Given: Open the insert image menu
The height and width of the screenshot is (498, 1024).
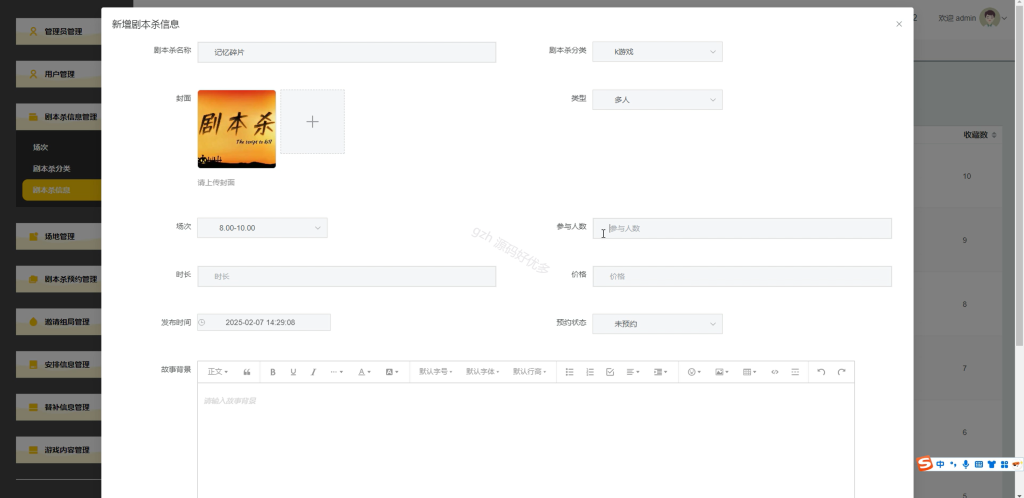Looking at the screenshot, I should [722, 372].
